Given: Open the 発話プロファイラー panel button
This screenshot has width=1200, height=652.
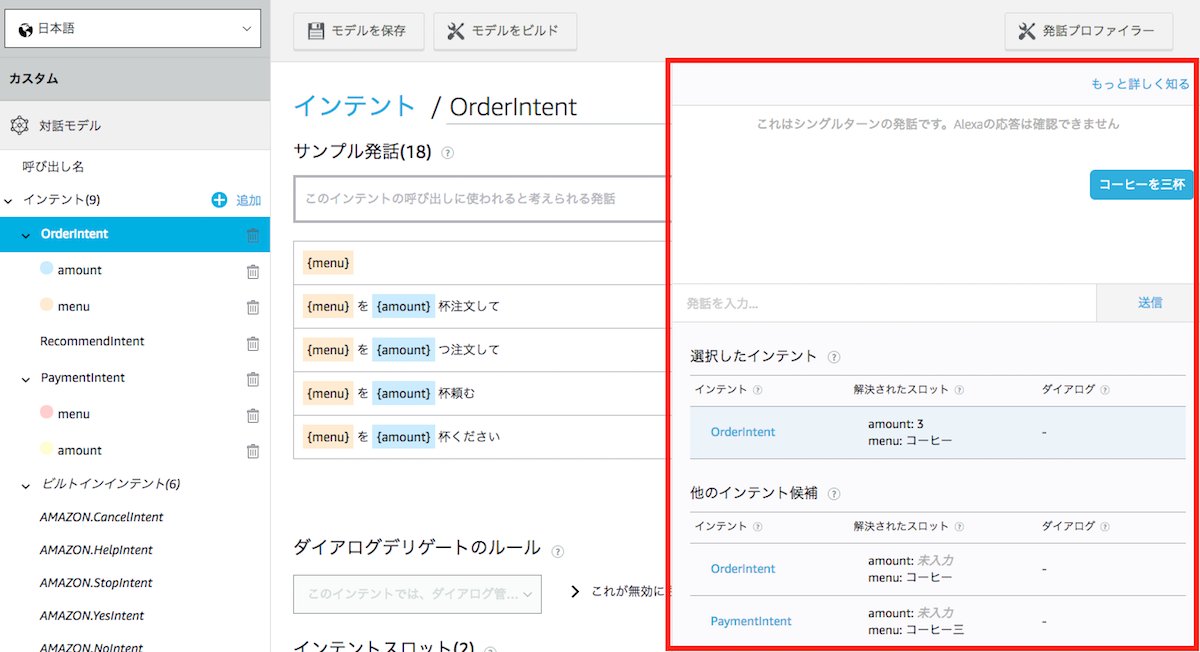Looking at the screenshot, I should coord(1088,31).
